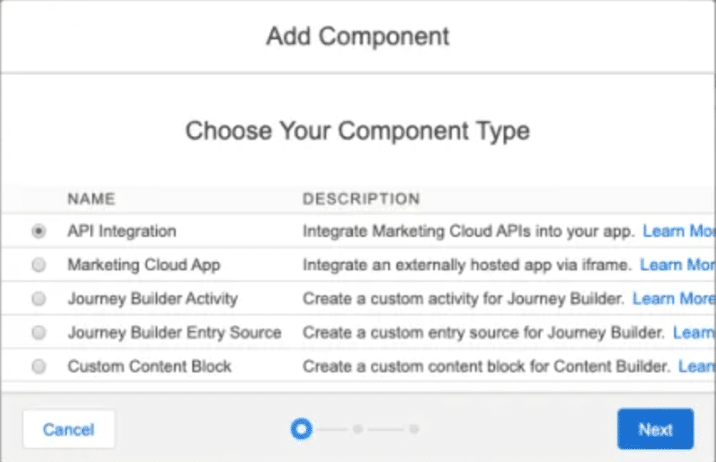Click the Journey Builder Activity name label
716x462 pixels.
(x=153, y=298)
